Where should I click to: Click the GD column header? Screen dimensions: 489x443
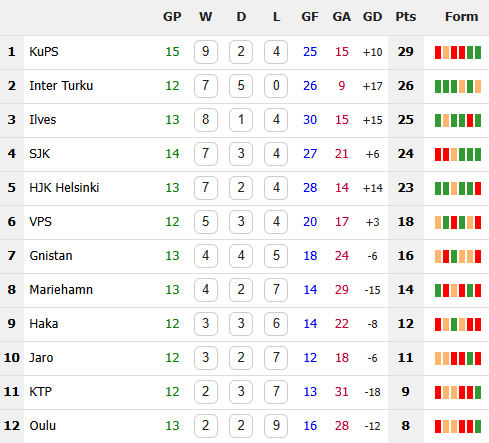pyautogui.click(x=372, y=17)
